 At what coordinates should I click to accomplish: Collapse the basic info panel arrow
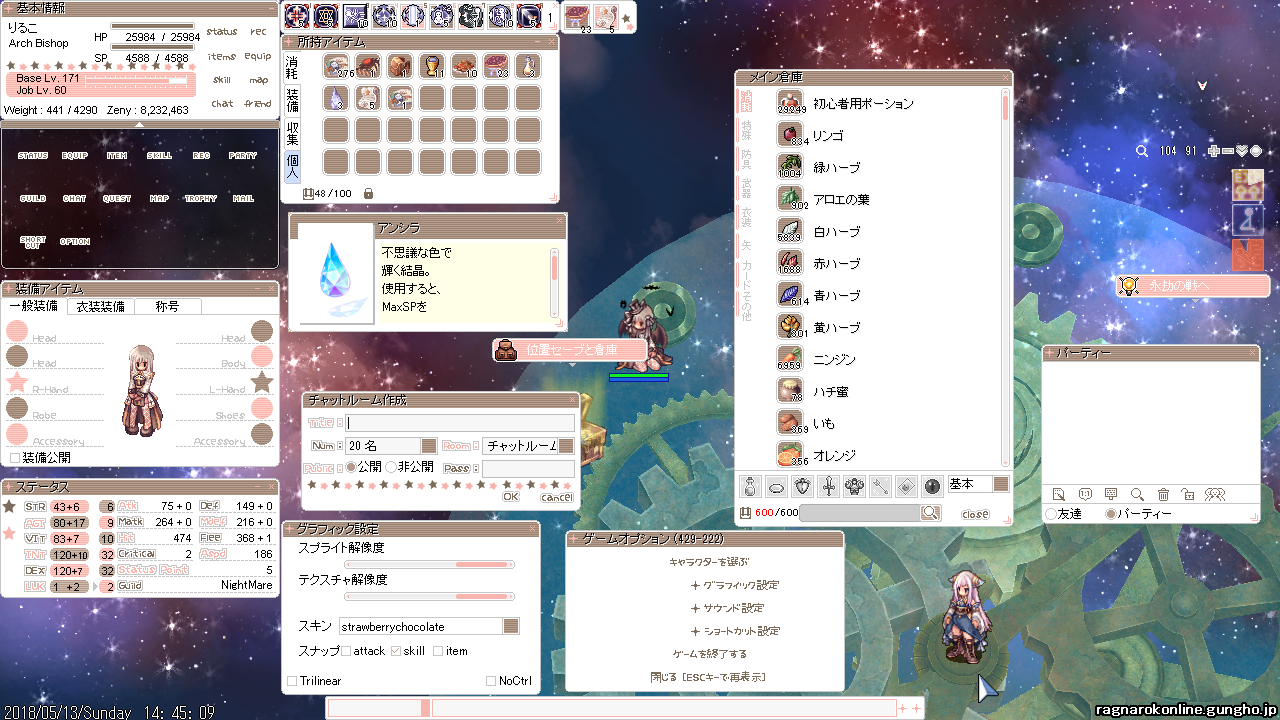click(x=138, y=125)
